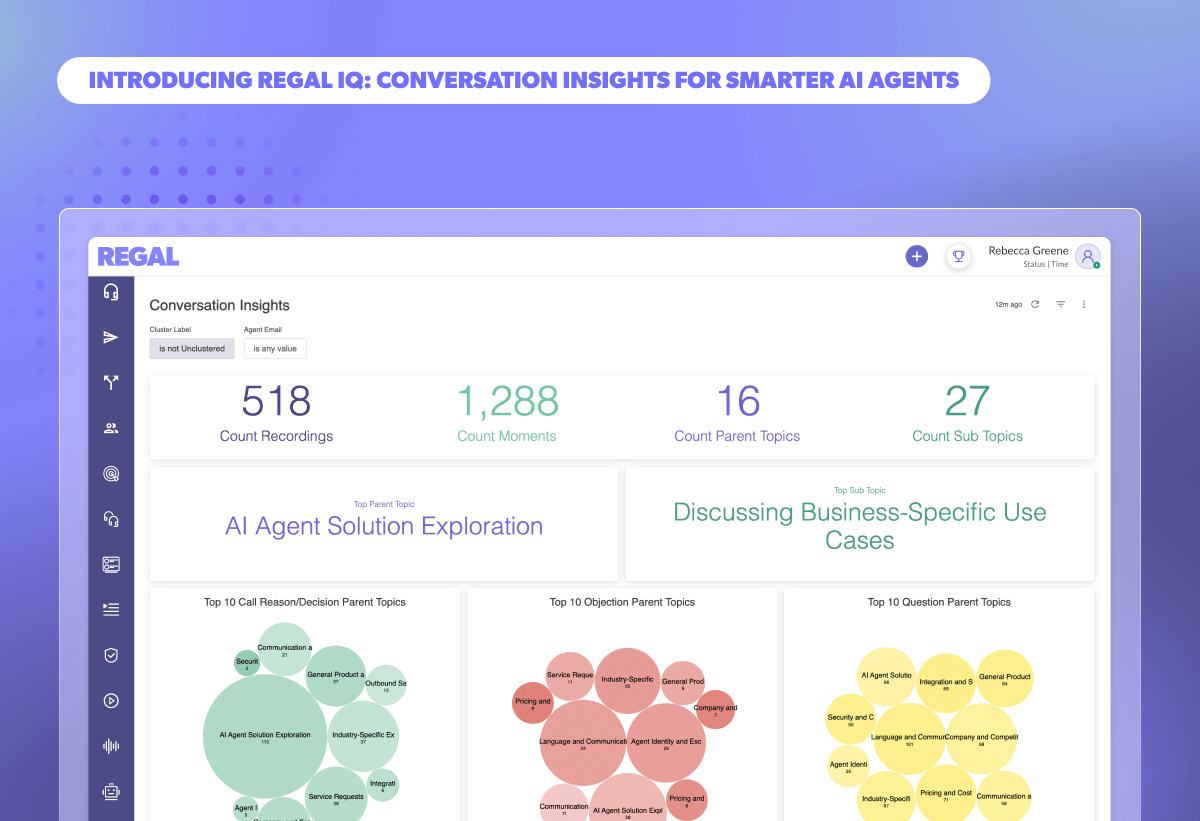
Task: Select yellow 'AI Agent Solutio' bubble
Action: coord(886,677)
